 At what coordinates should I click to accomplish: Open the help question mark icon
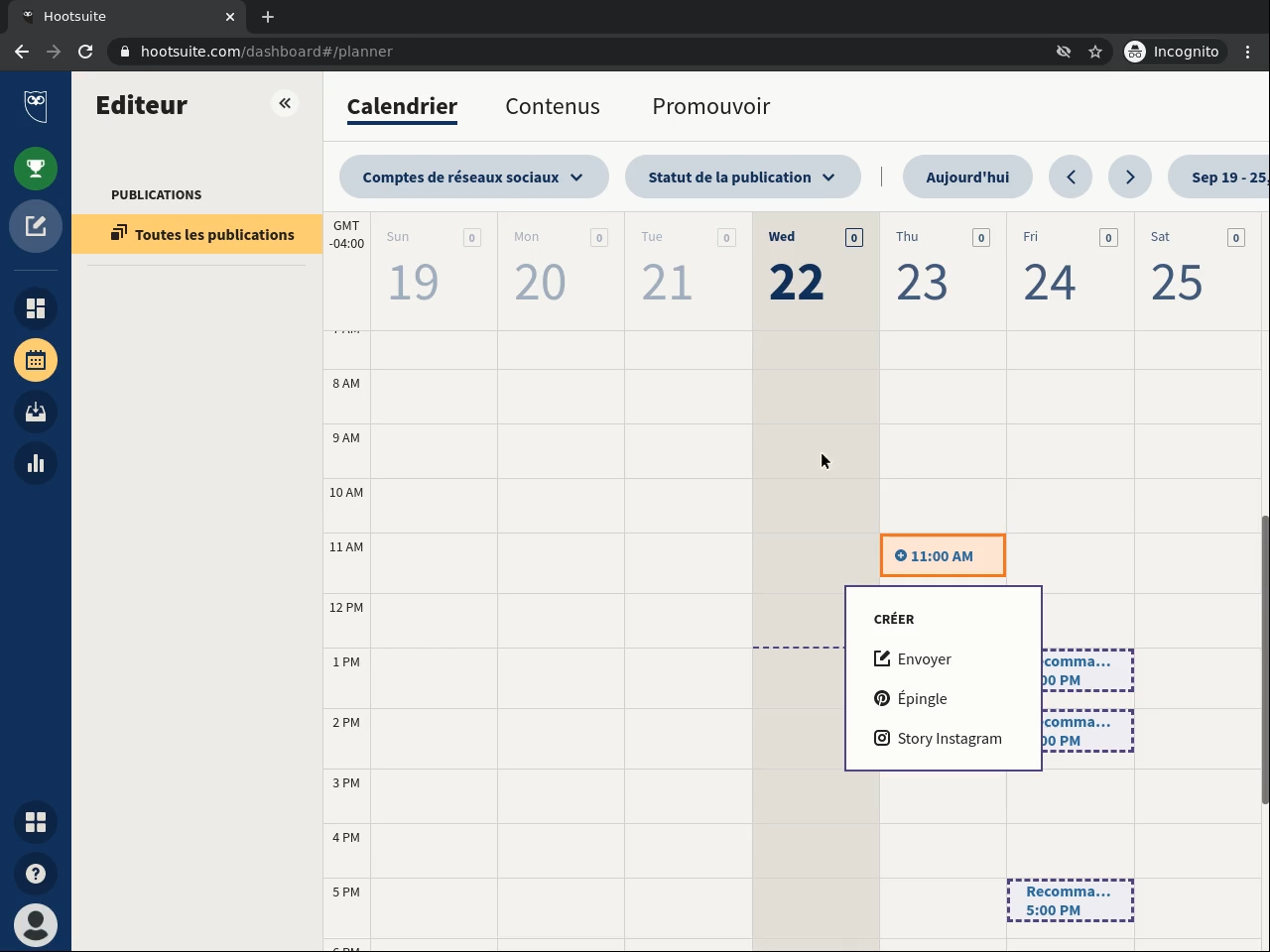click(36, 874)
